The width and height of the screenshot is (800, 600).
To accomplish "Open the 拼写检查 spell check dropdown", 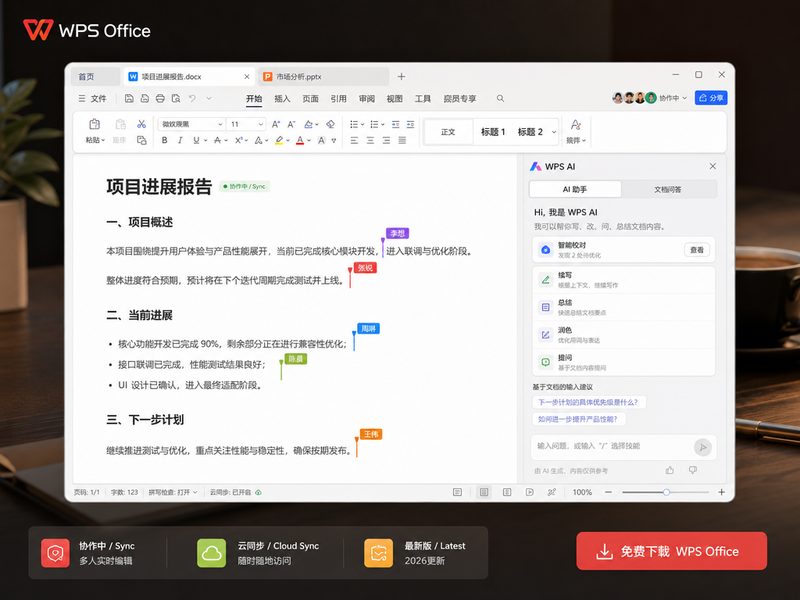I will (x=172, y=492).
